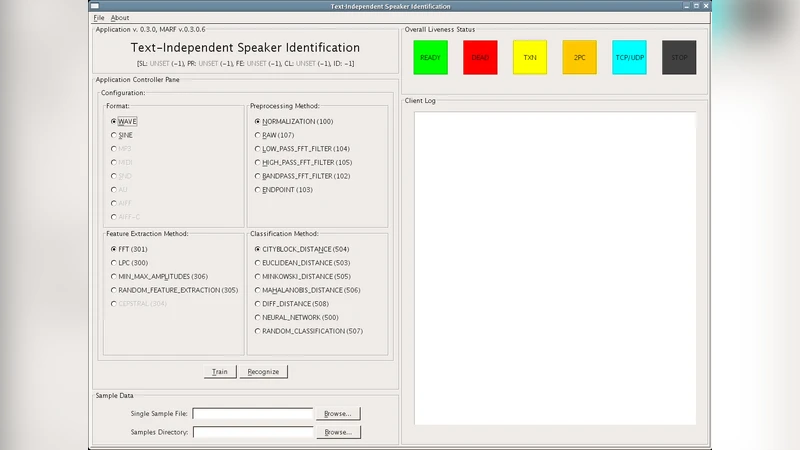Click the red DEAD status indicator
Viewport: 800px width, 450px height.
coord(480,58)
